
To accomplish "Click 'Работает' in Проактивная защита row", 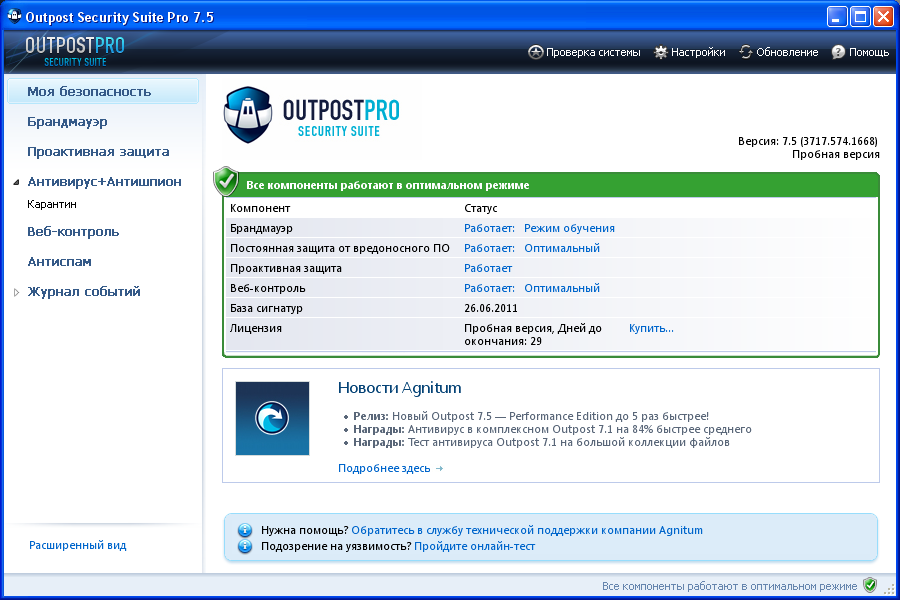I will [488, 268].
